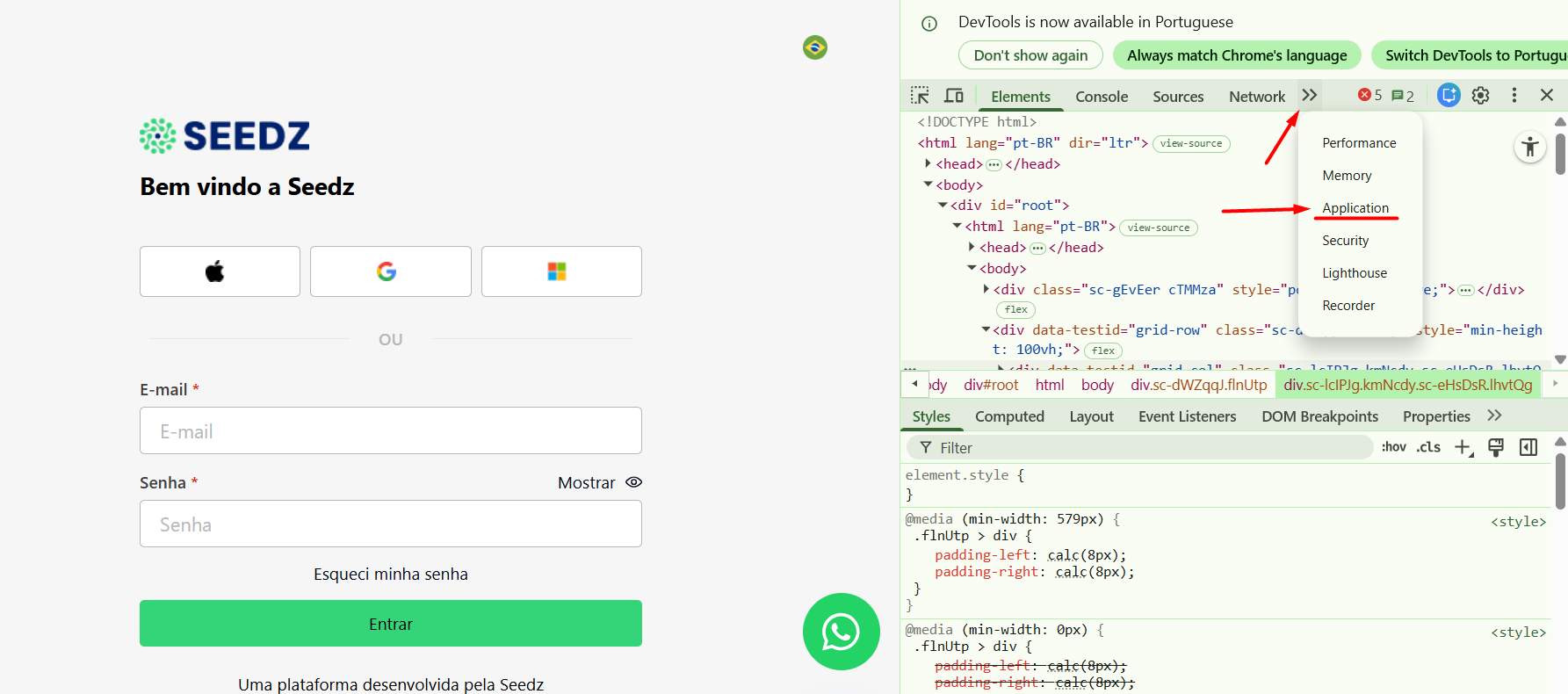Screen dimensions: 1568x694
Task: Click the accessibility figure icon
Action: 1529,147
